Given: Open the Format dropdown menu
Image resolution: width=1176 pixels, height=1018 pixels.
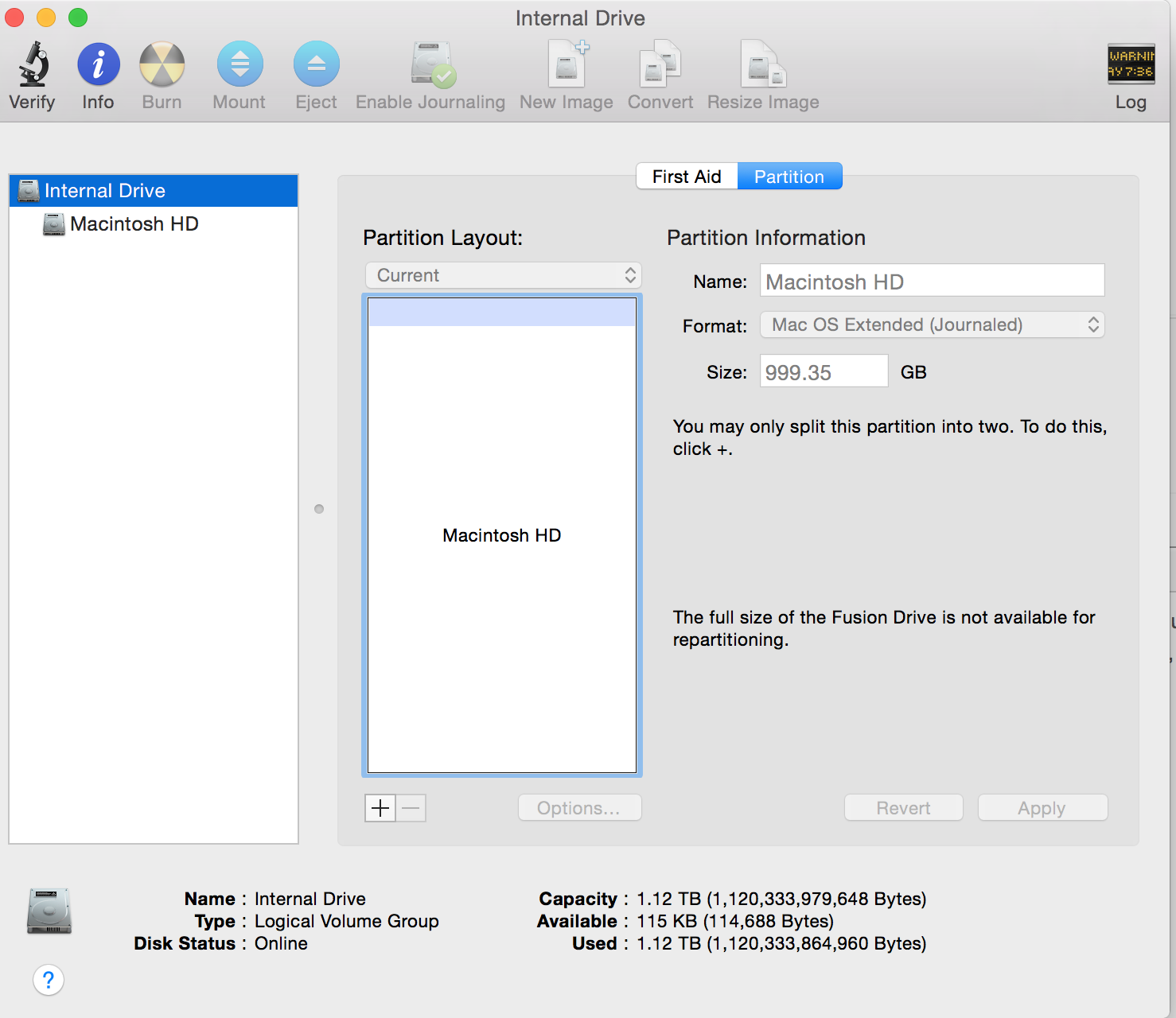Looking at the screenshot, I should pyautogui.click(x=932, y=324).
